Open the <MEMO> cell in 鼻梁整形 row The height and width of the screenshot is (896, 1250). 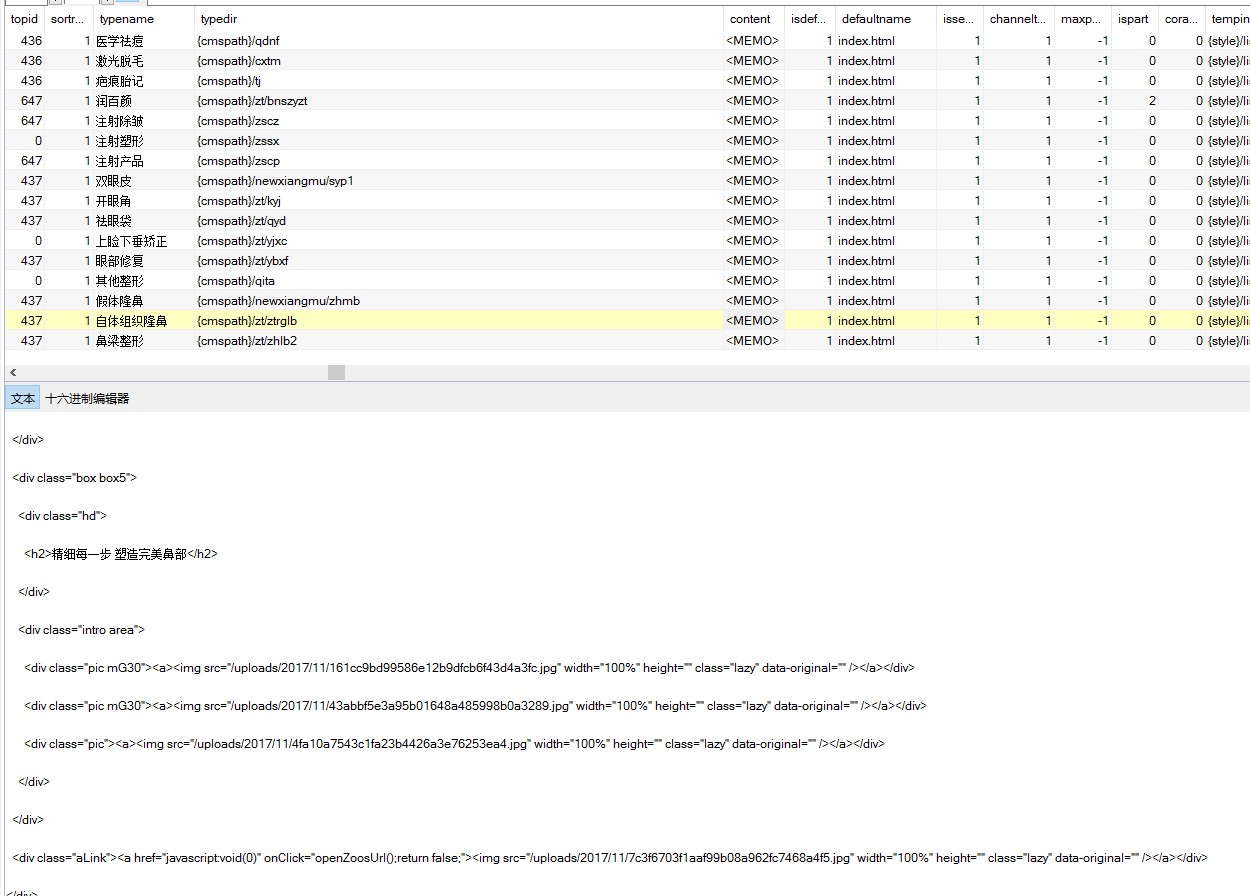coord(753,341)
